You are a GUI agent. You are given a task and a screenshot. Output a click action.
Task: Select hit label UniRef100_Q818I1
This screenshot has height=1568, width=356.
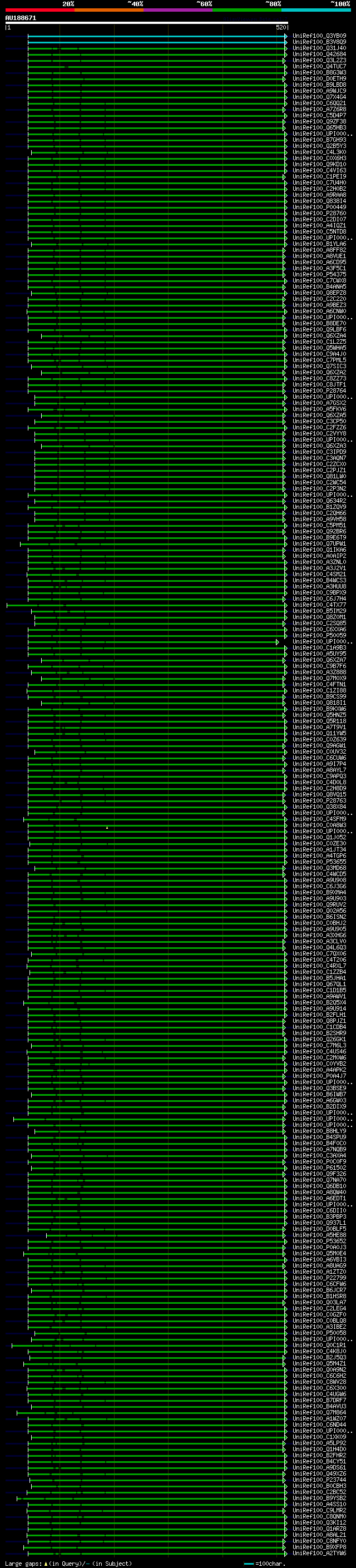[319, 703]
